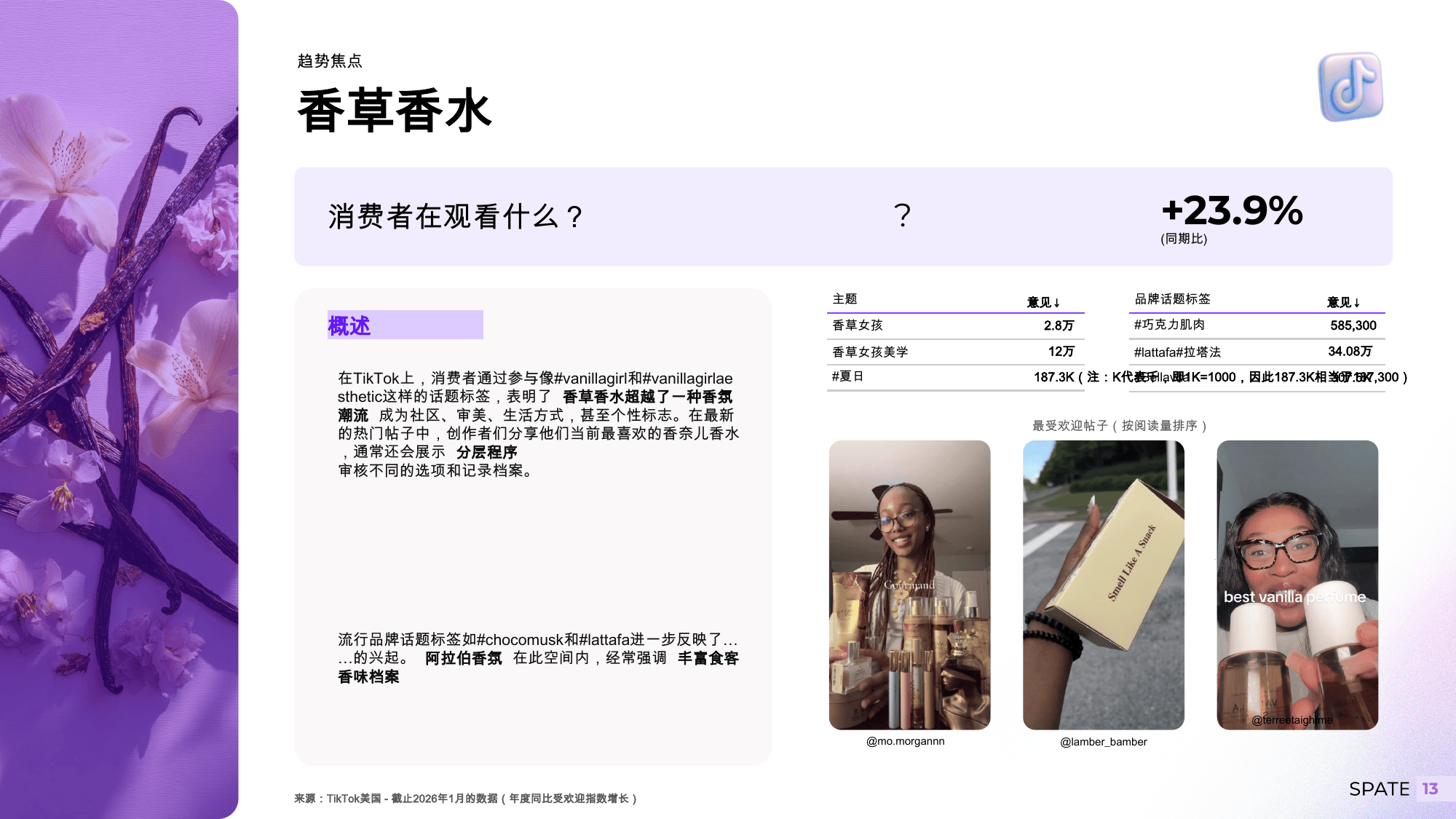Open the Smell Like A Snack post thumbnail

[x=1103, y=584]
